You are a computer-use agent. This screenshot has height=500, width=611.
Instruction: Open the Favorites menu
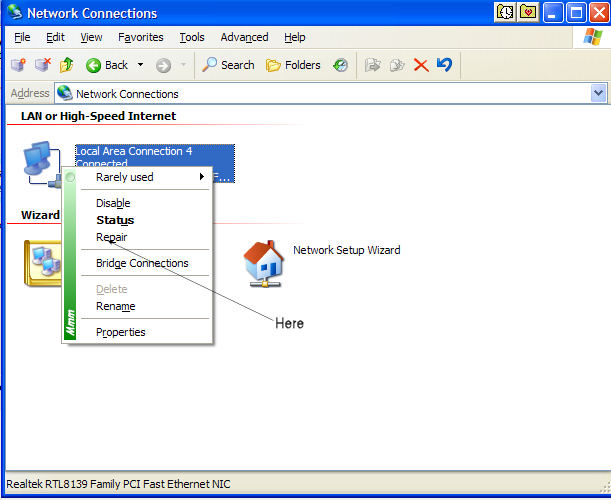coord(140,37)
